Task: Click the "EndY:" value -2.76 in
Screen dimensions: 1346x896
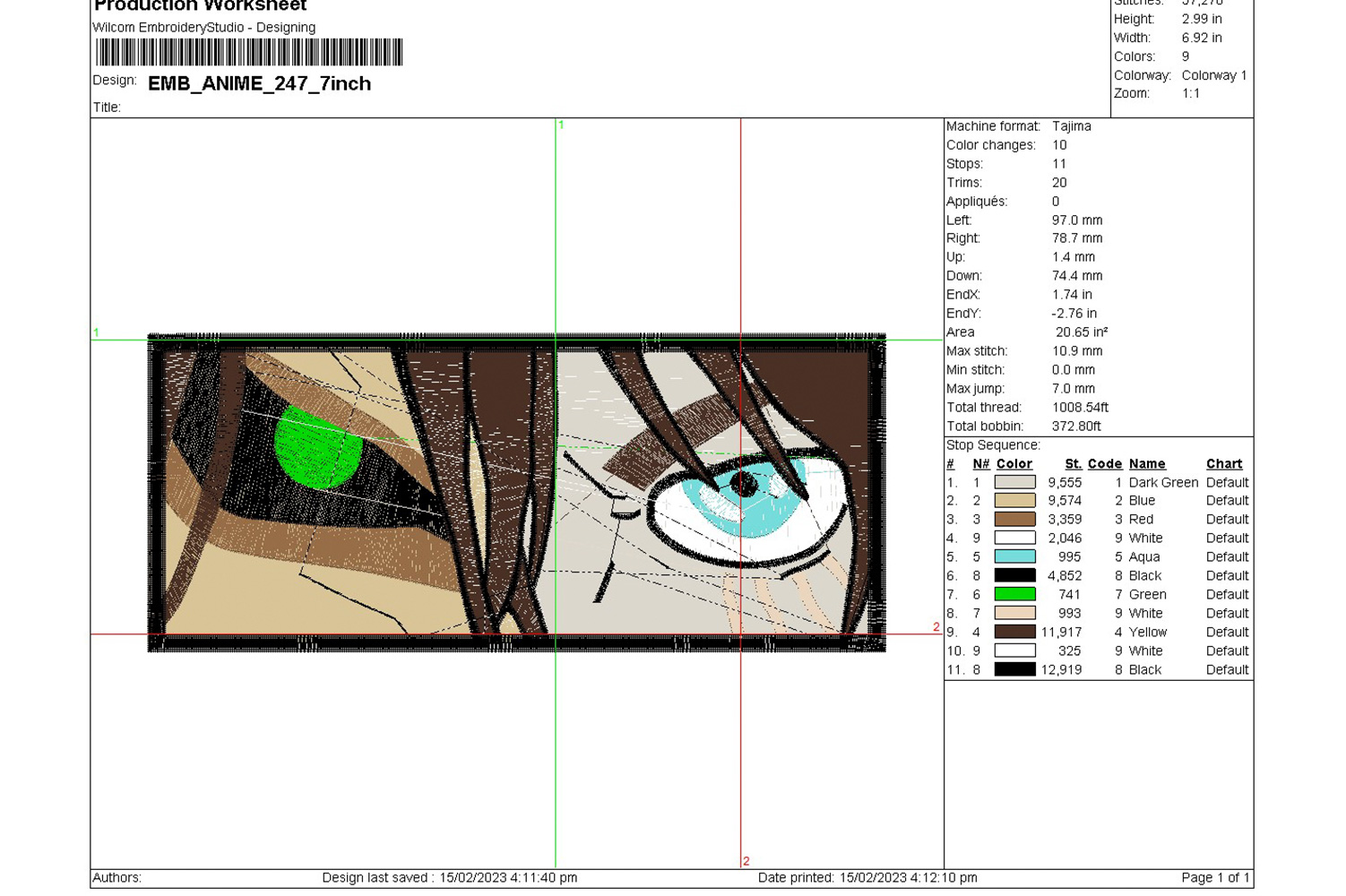Action: (1074, 314)
